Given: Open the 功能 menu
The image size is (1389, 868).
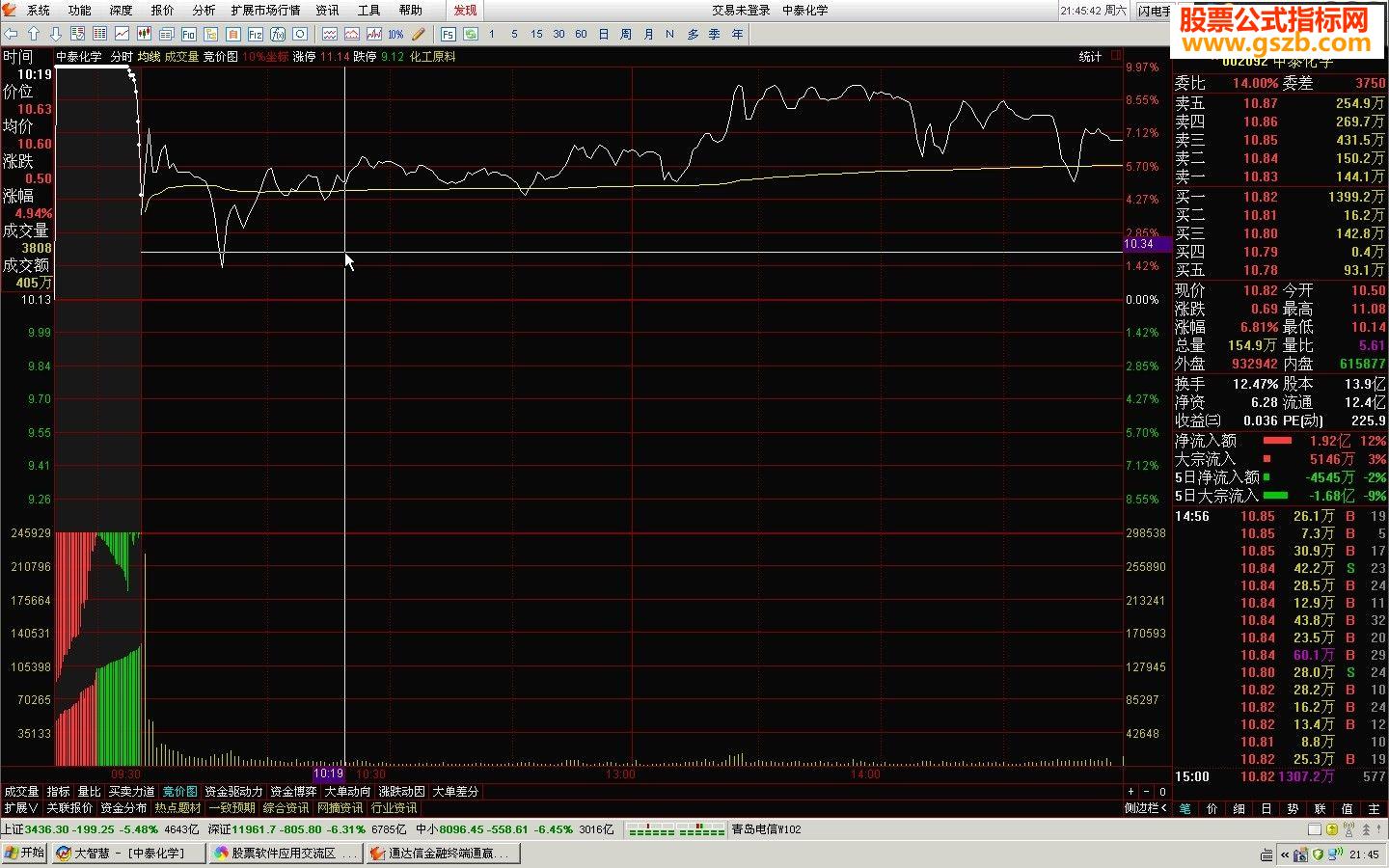Looking at the screenshot, I should click(x=80, y=11).
